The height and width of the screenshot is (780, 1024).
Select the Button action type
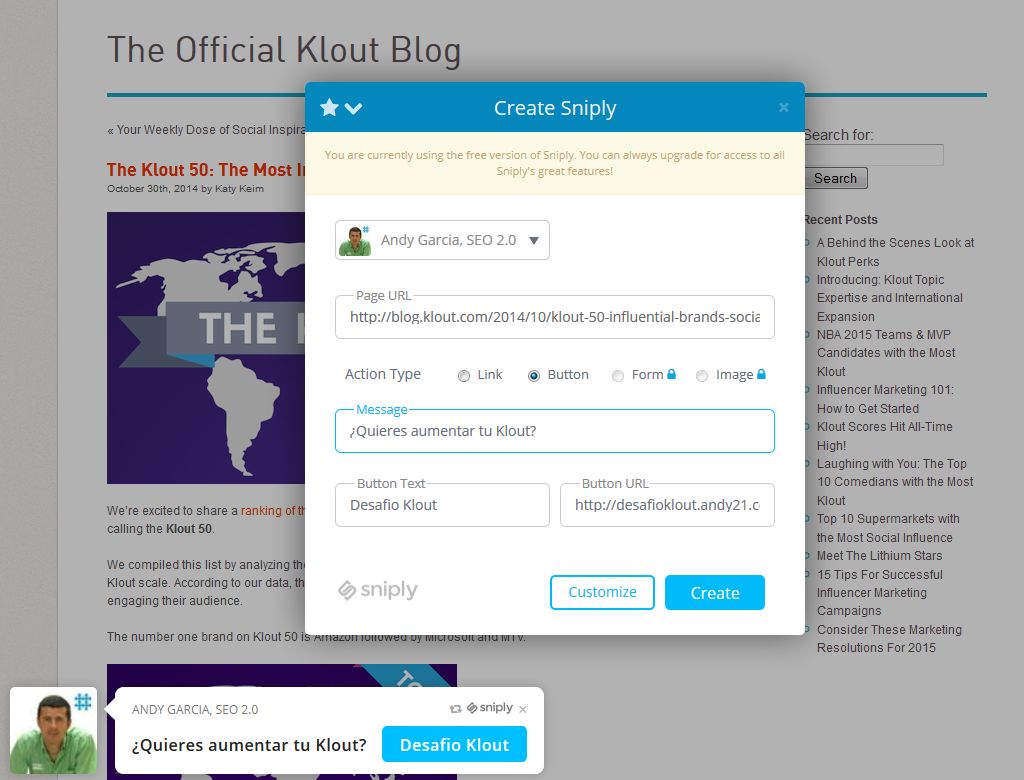(534, 376)
